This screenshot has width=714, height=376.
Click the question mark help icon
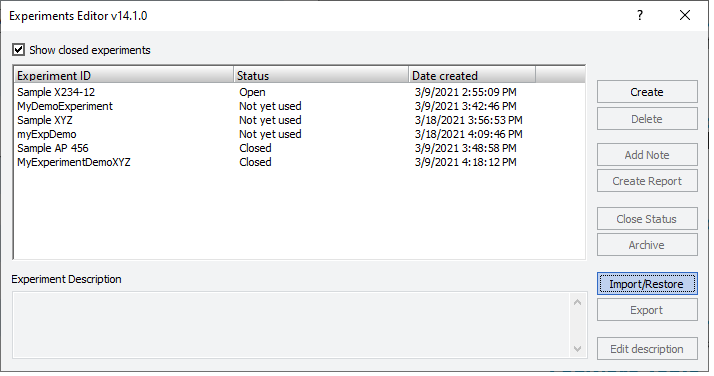pyautogui.click(x=640, y=15)
